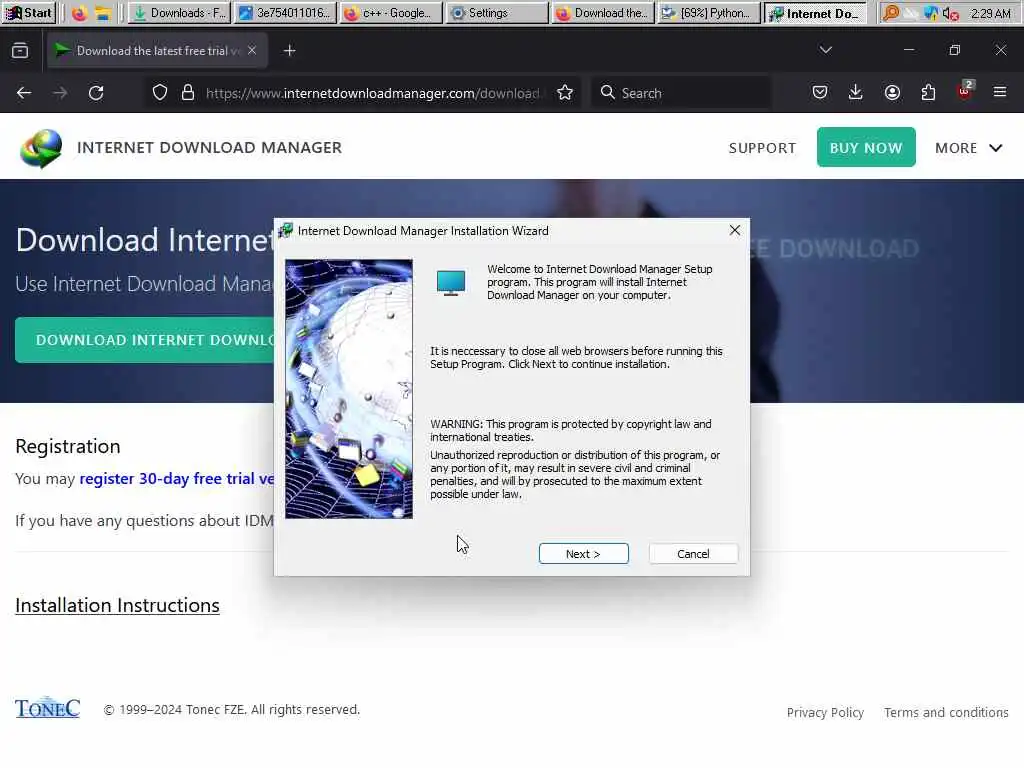The height and width of the screenshot is (768, 1024).
Task: Click the DOWNLOAD INTERNET DOWNLOAD green button
Action: click(x=145, y=340)
